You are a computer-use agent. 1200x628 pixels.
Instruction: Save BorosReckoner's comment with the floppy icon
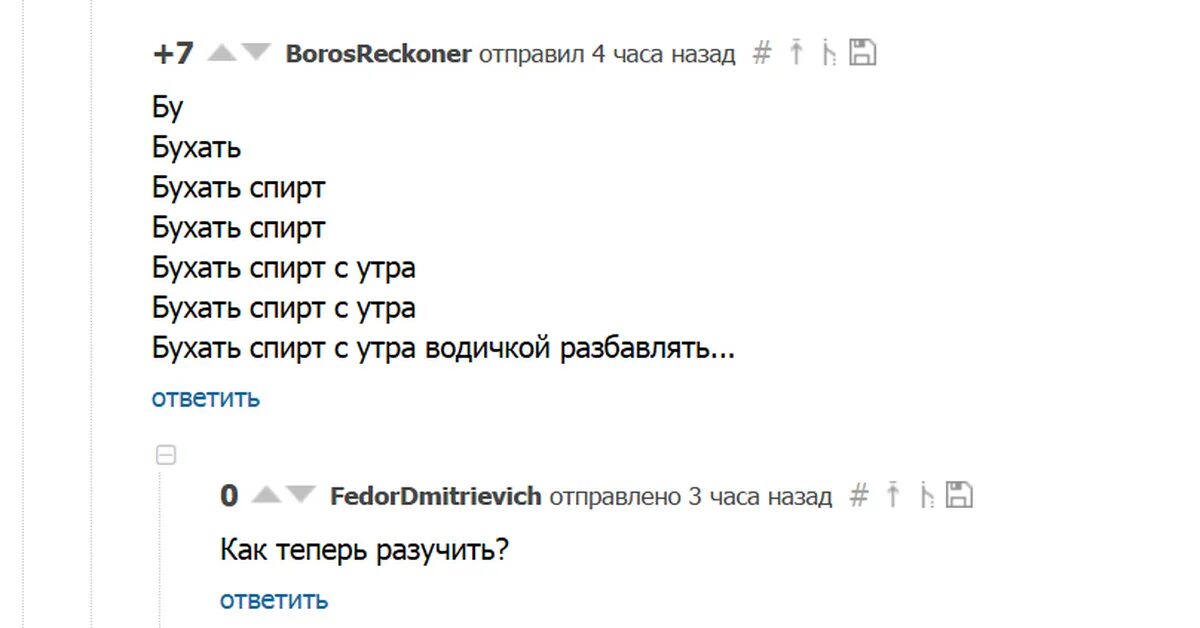pos(862,52)
